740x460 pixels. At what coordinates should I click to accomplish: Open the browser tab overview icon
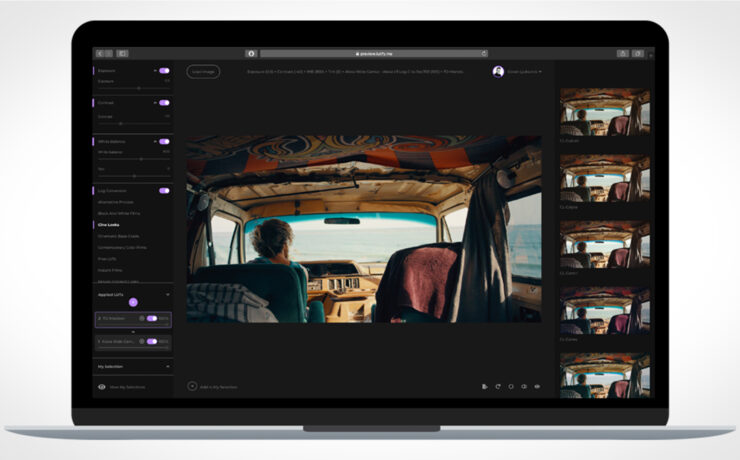click(x=638, y=54)
